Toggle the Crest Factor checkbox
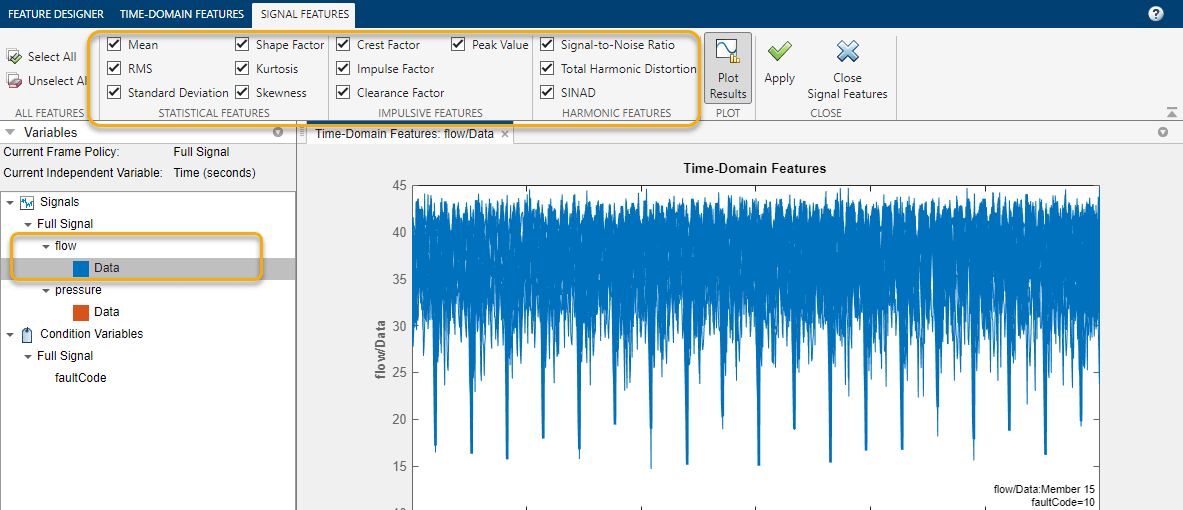The image size is (1183, 510). click(343, 45)
